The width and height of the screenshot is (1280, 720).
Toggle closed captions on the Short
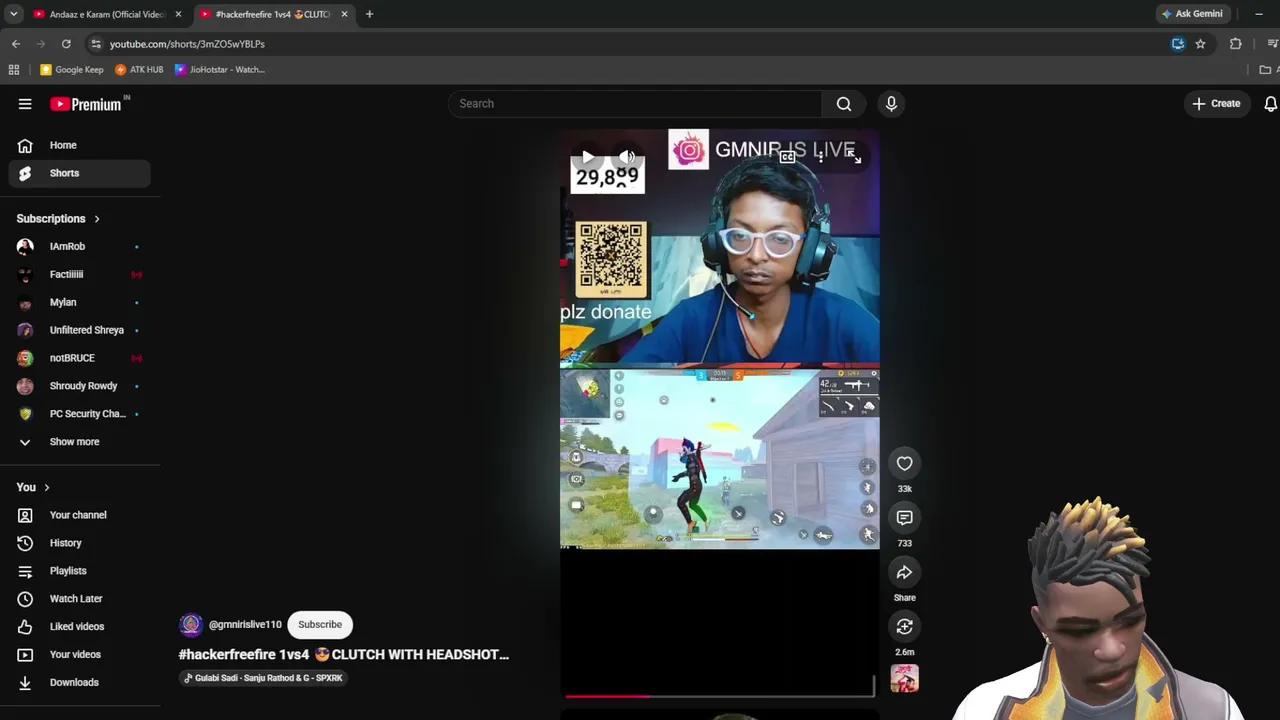point(787,157)
